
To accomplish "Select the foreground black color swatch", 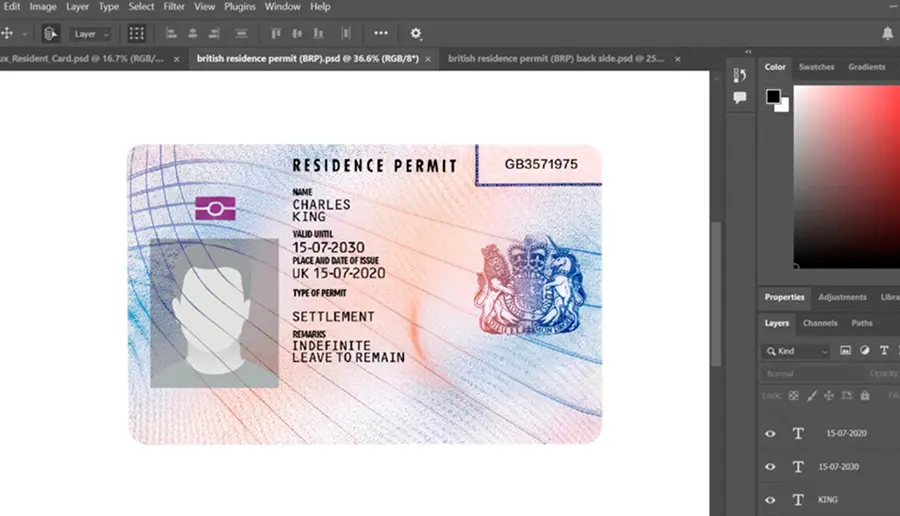I will click(773, 96).
